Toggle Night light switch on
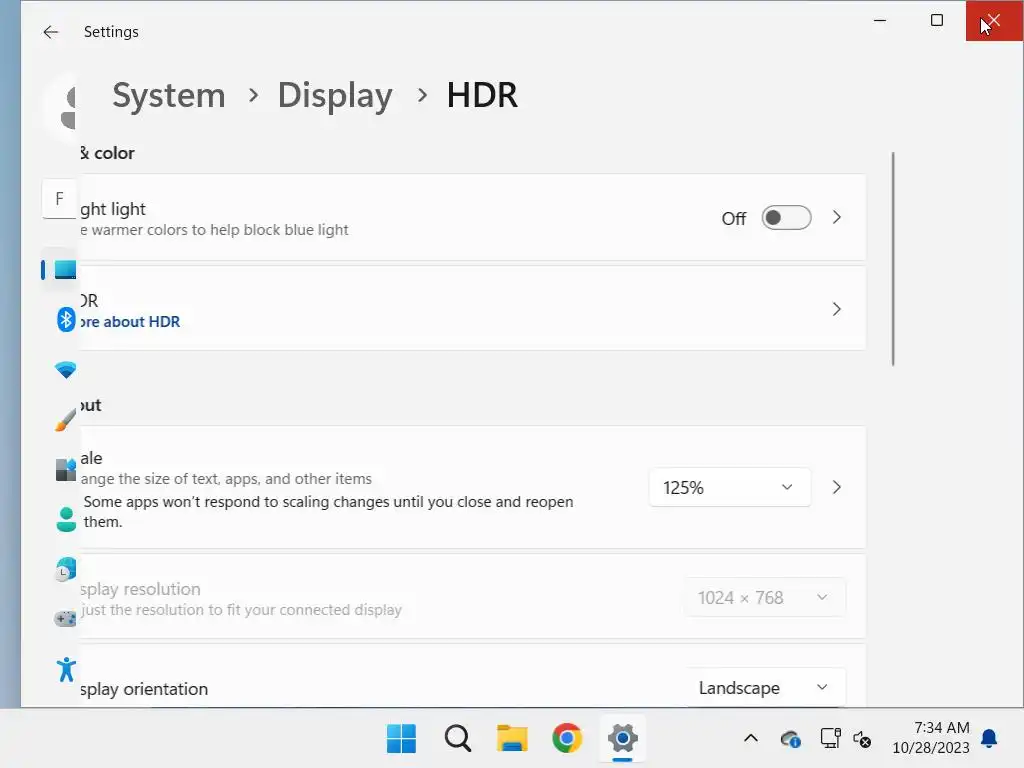1024x768 pixels. [x=786, y=217]
